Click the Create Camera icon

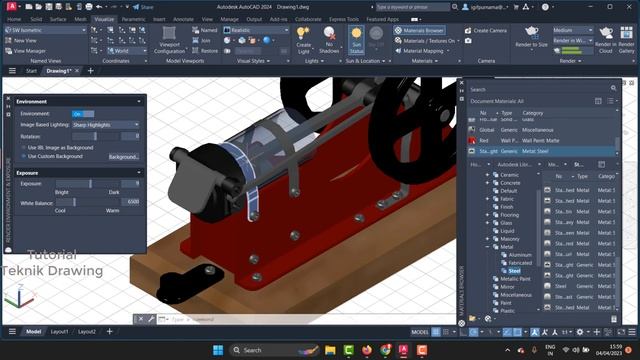(468, 31)
